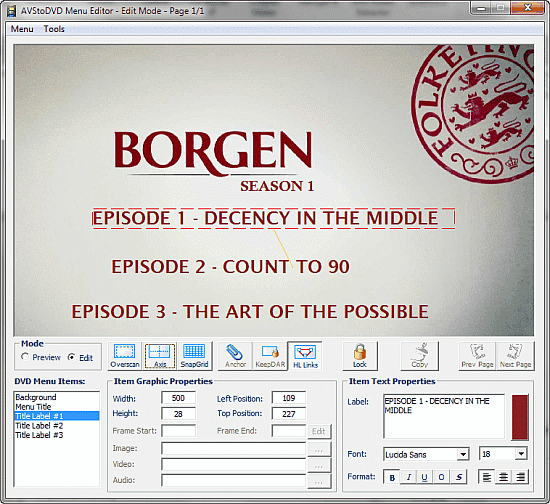Click the Frame End field
Screen dimensions: 550x504
coord(289,431)
